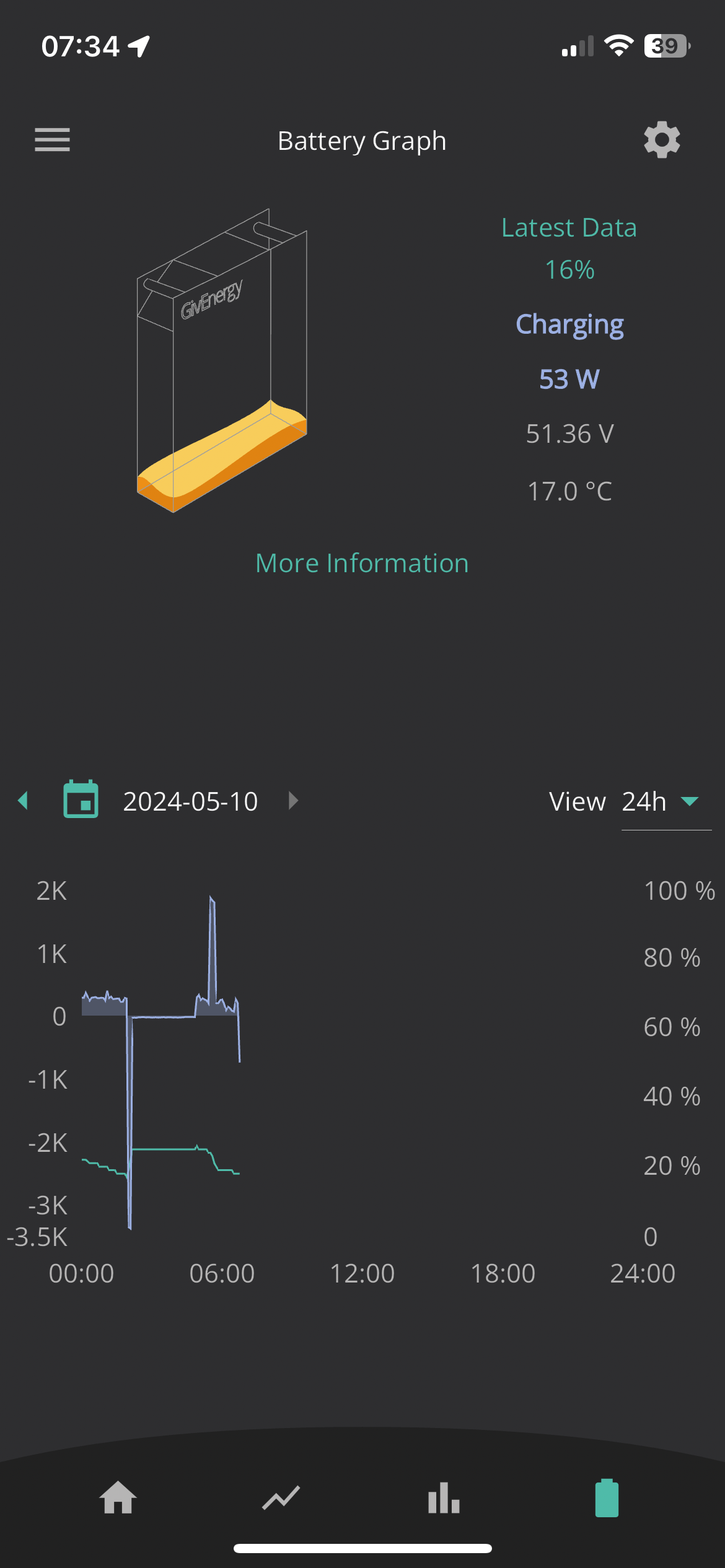Tap the iOS battery status indicator
This screenshot has width=725, height=1568.
667,46
